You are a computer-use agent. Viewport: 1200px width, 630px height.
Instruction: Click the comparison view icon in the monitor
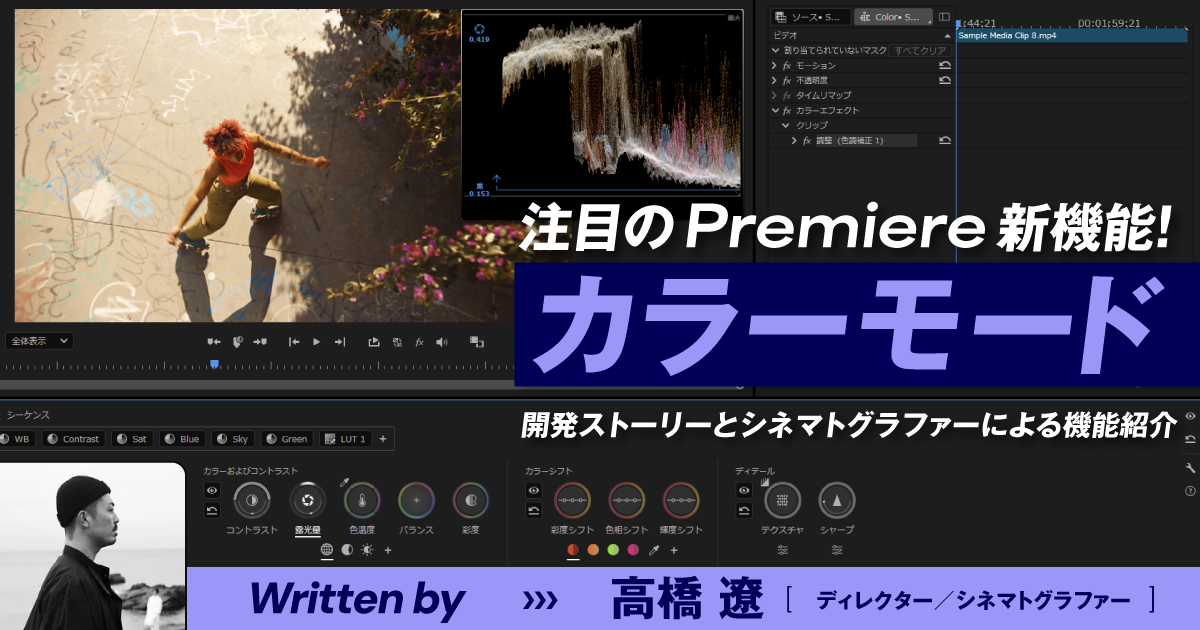click(477, 342)
